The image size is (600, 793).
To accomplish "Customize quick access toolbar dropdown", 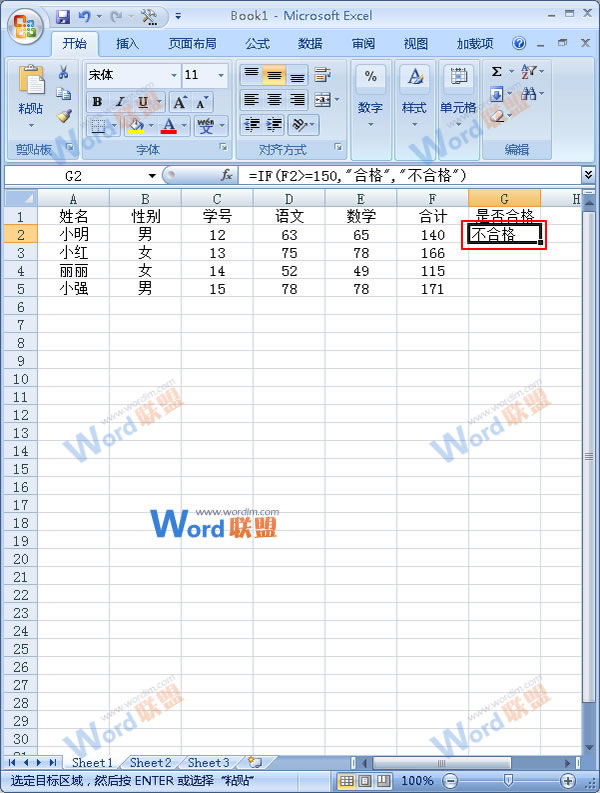I will pos(178,17).
